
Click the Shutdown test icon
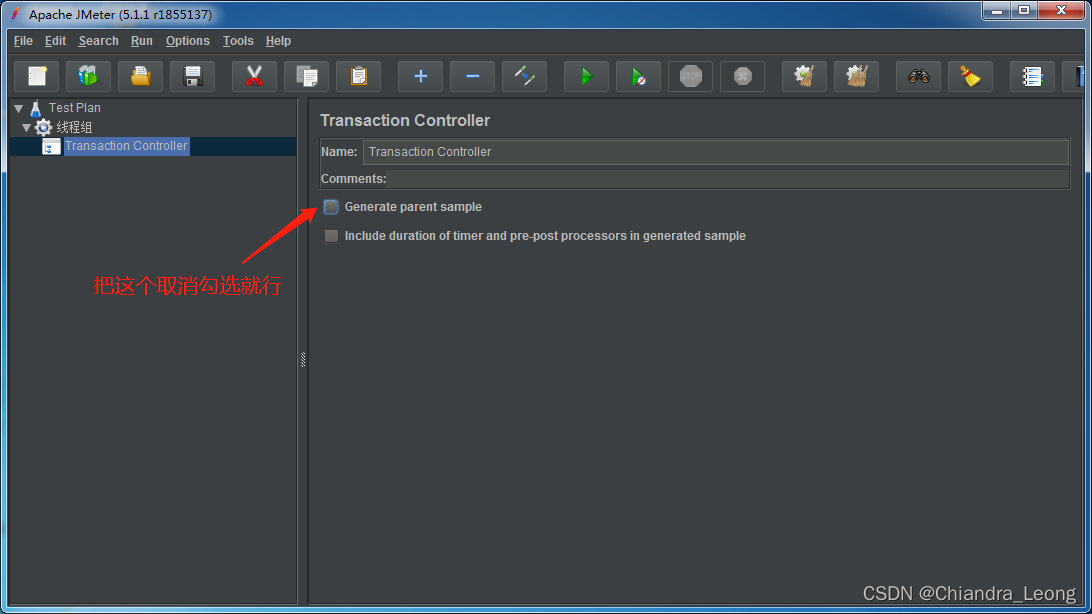pos(742,76)
